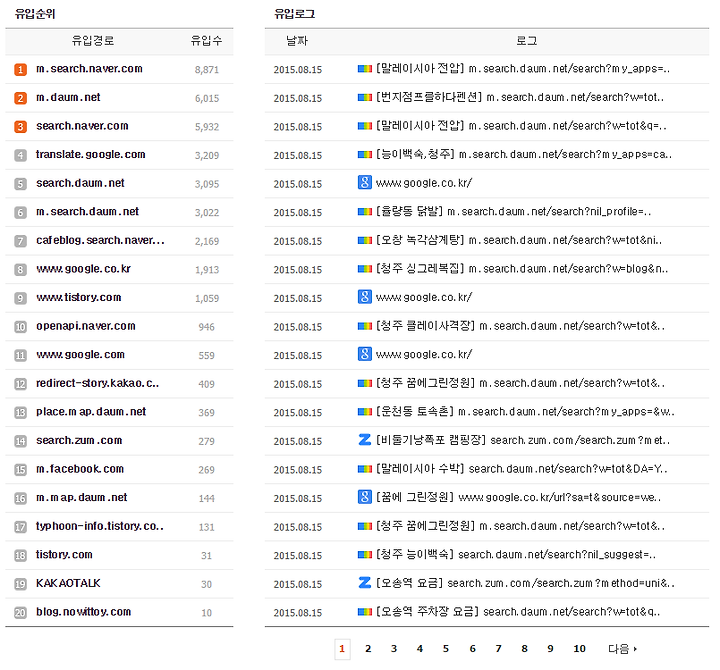Click the 유입경로 column header

point(93,41)
